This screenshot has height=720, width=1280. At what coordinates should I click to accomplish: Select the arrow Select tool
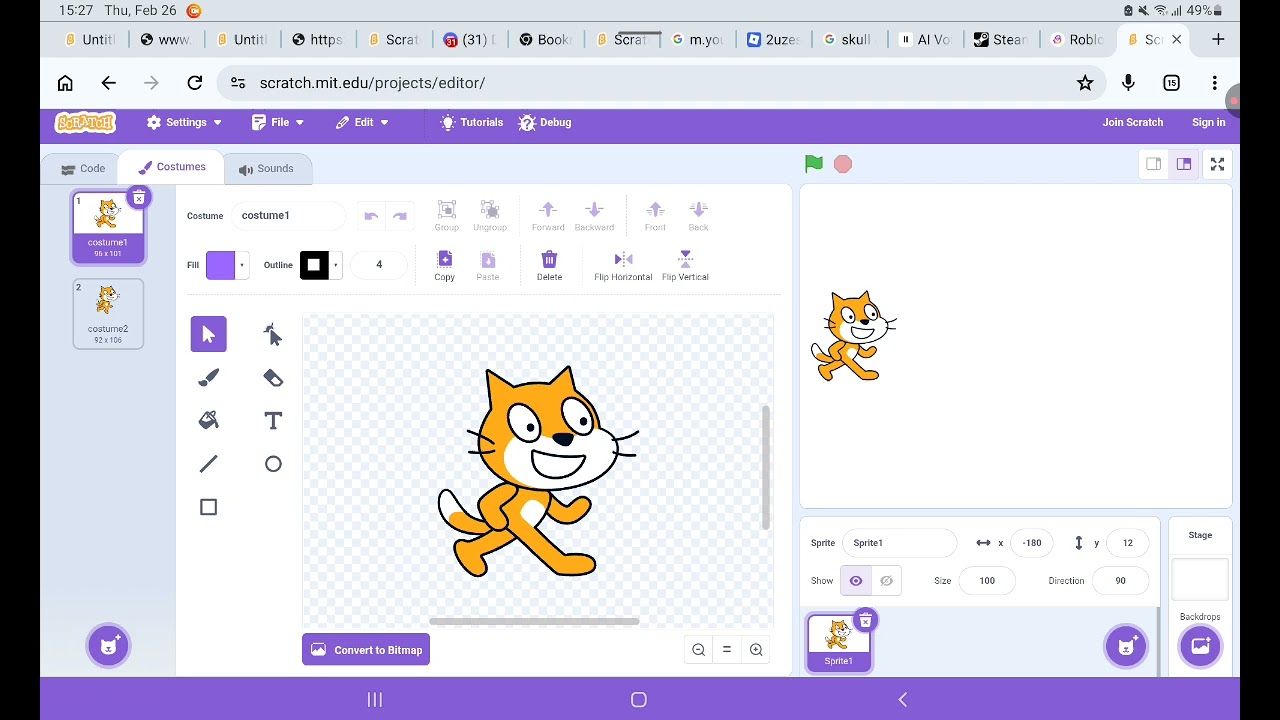[208, 334]
